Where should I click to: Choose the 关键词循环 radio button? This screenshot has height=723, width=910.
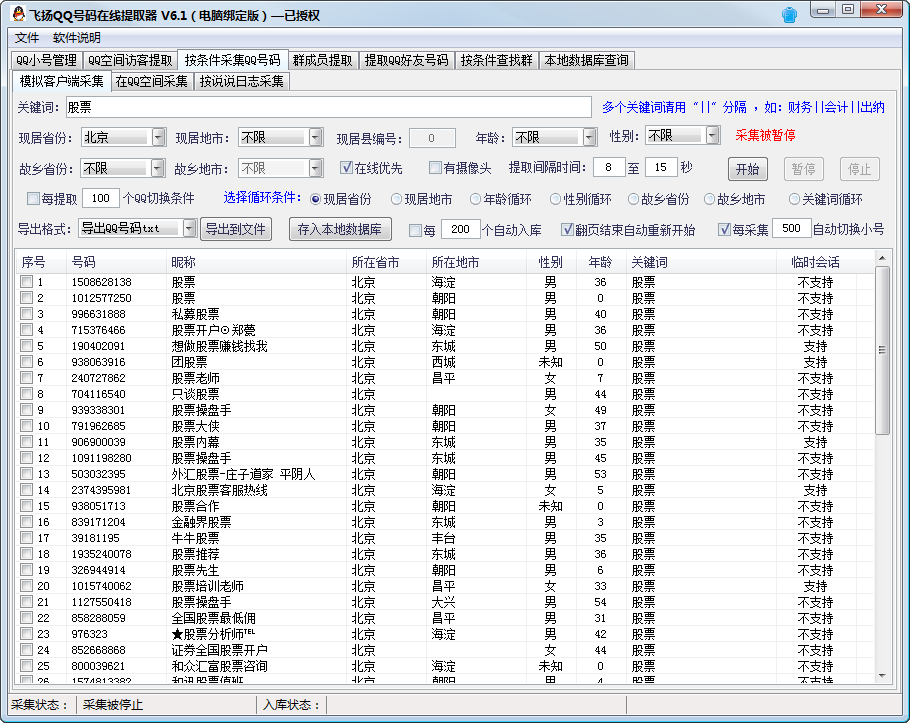[795, 199]
